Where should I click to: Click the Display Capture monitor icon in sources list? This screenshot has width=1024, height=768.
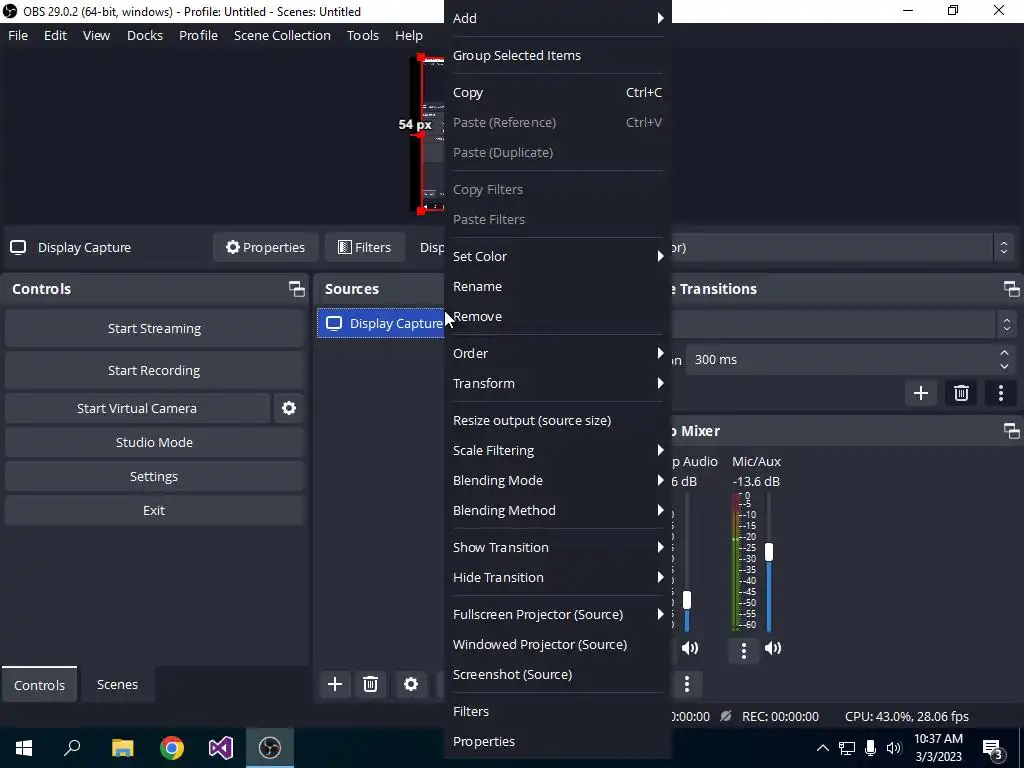pyautogui.click(x=334, y=323)
